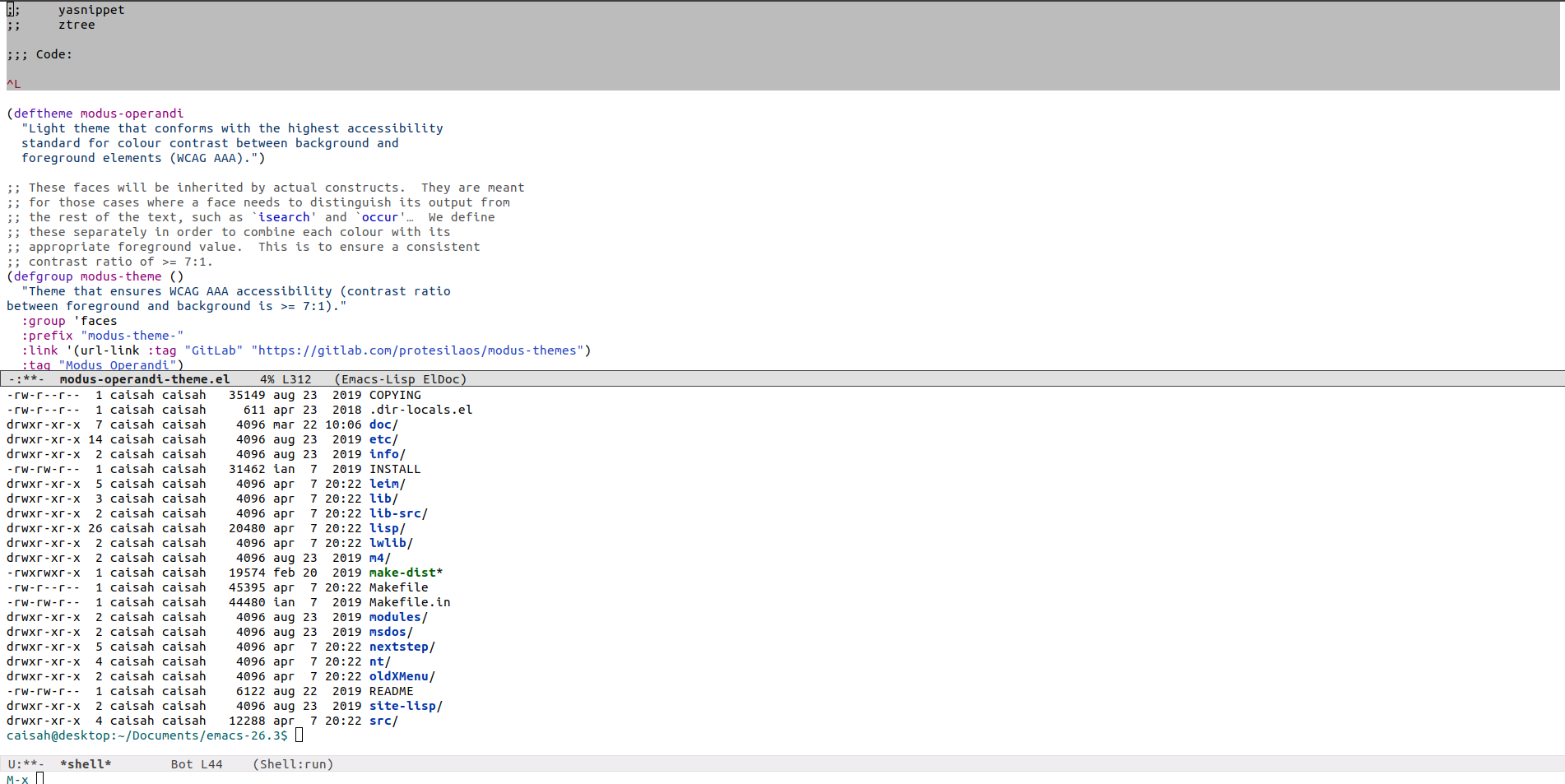Click the modules/ directory name

tap(398, 617)
